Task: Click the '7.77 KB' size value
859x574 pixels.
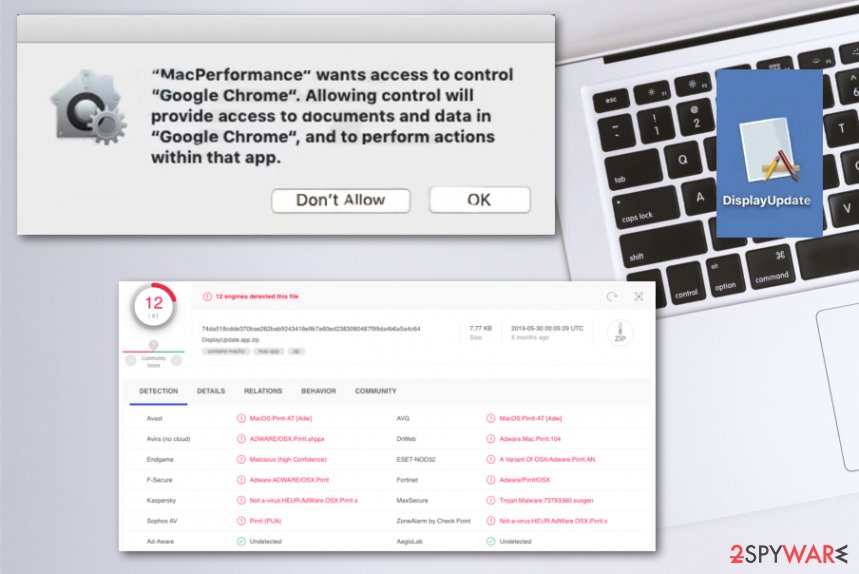Action: (480, 328)
